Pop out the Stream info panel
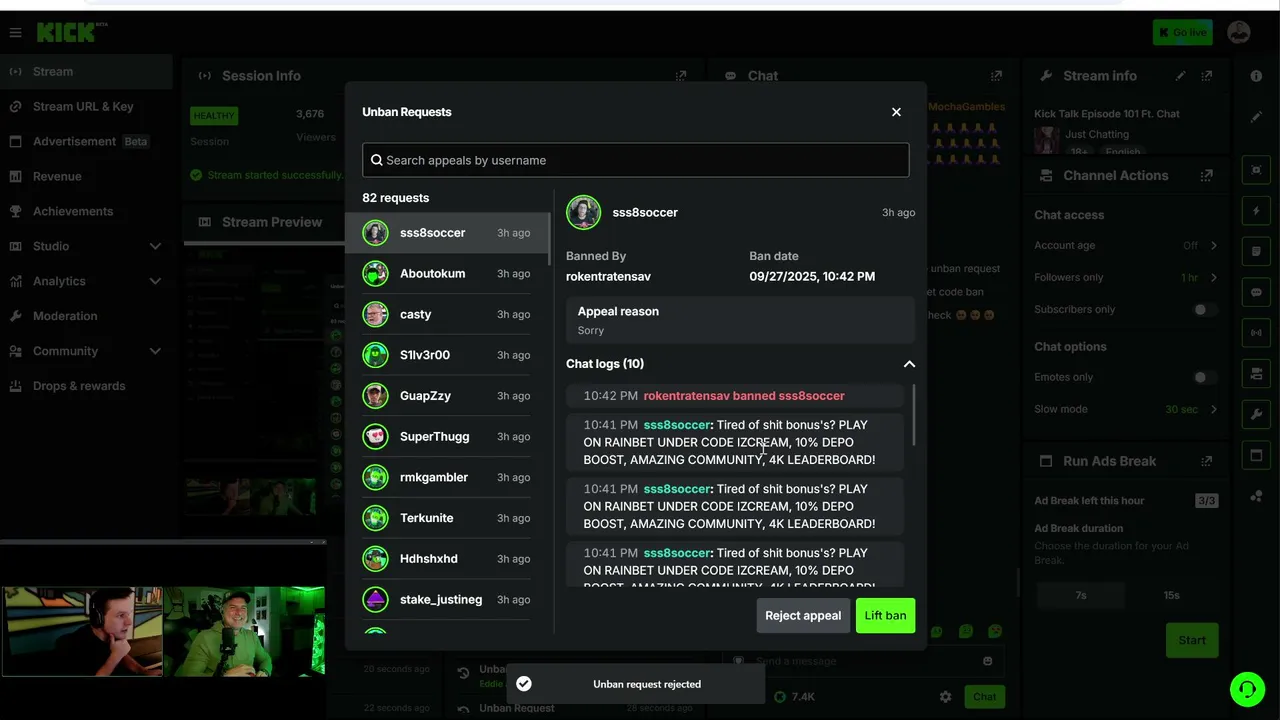 click(1207, 76)
